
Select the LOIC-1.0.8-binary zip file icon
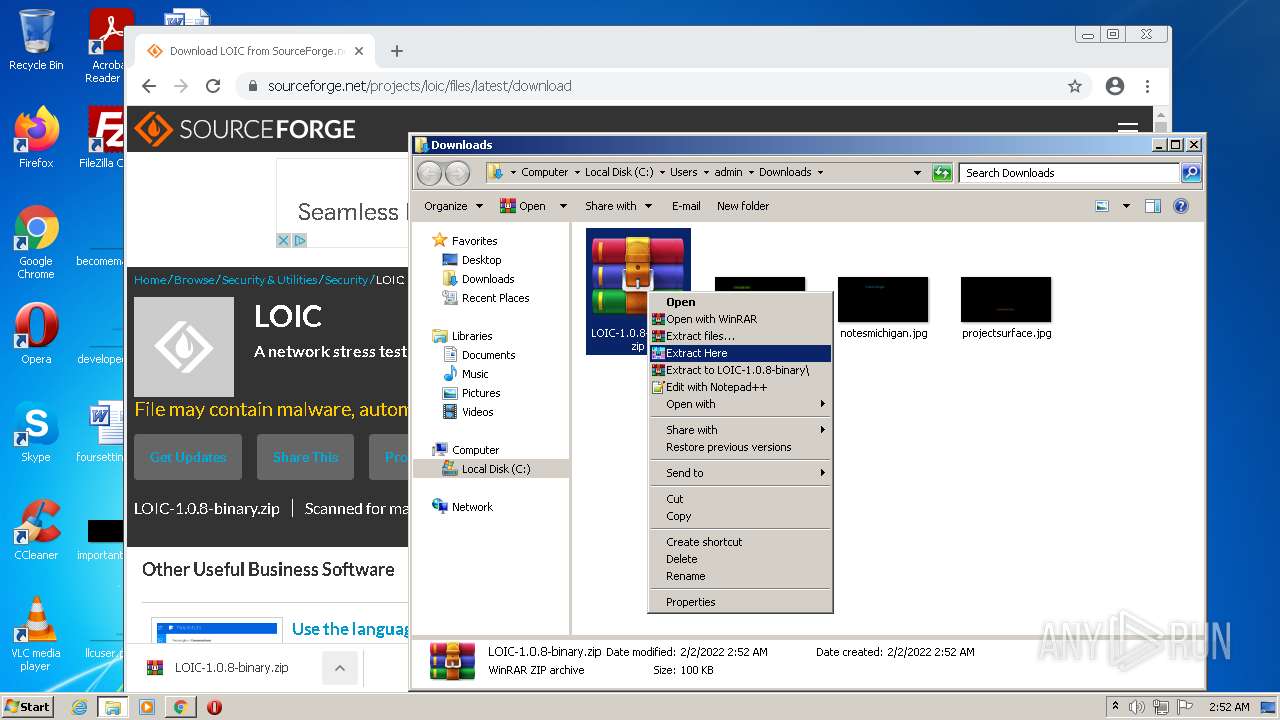coord(638,275)
